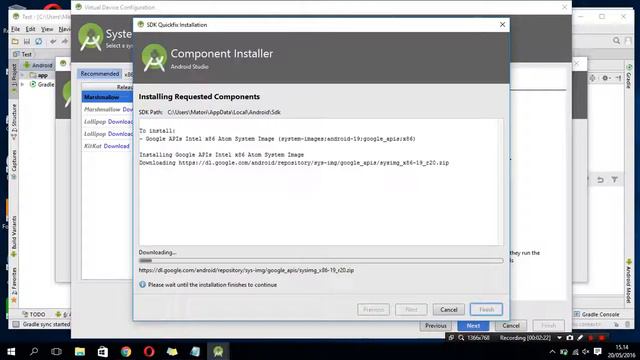Open the recorder dropdown arrow
Viewport: 640px width, 360px height.
pyautogui.click(x=559, y=338)
